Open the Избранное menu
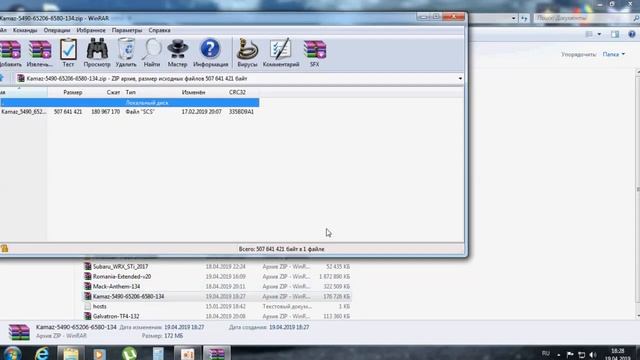Image resolution: width=640 pixels, height=360 pixels. (x=91, y=30)
